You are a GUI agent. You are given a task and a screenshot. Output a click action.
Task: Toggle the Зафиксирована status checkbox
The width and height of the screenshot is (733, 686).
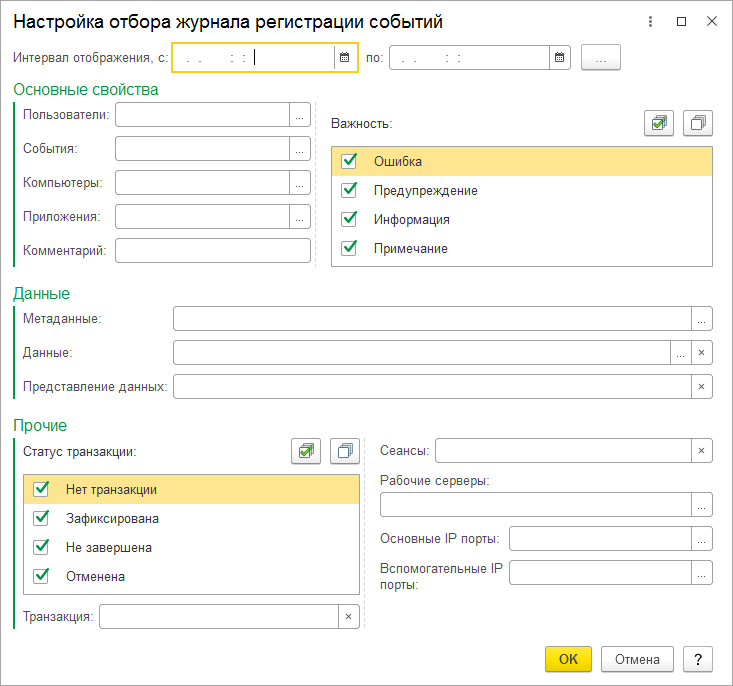[x=41, y=519]
